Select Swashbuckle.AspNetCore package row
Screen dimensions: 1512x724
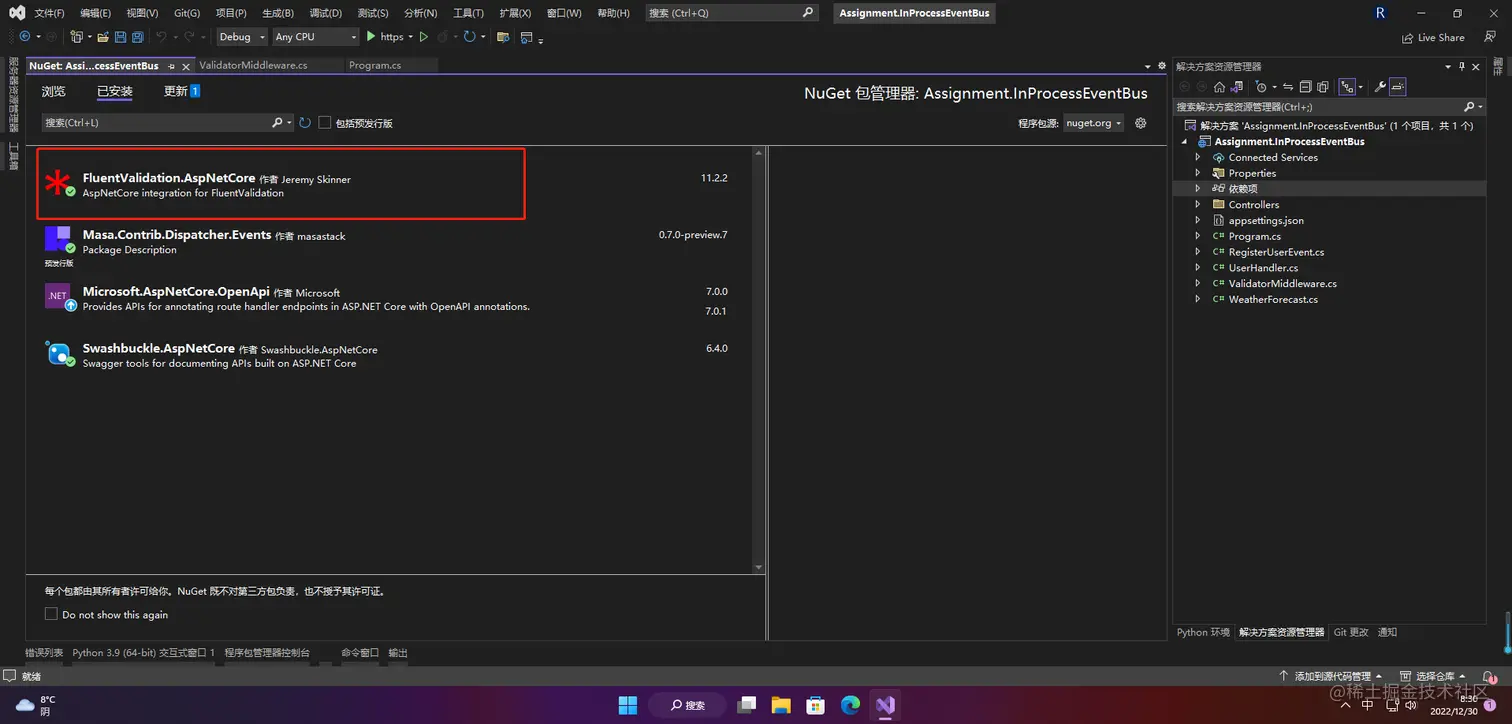(x=394, y=355)
